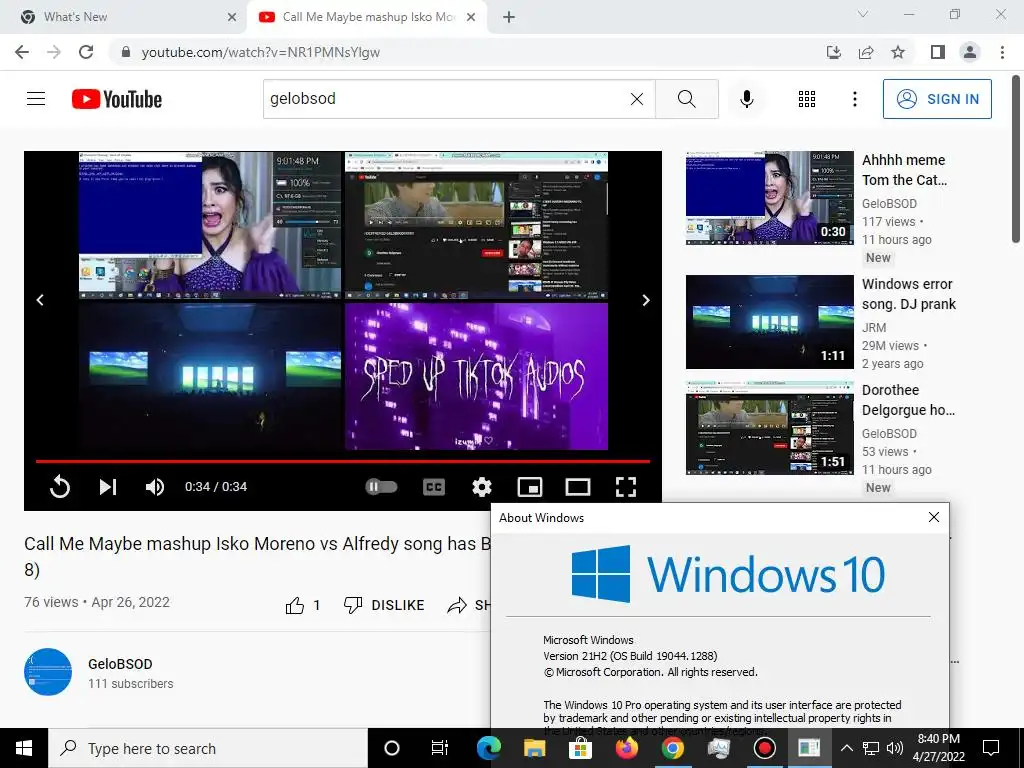Open YouTube settings three-dot menu
Viewport: 1024px width, 768px height.
pos(854,99)
